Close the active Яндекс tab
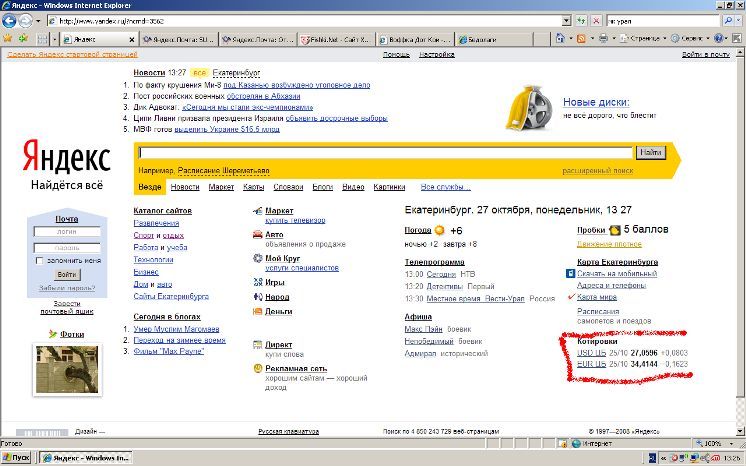Viewport: 746px width, 466px height. [x=131, y=40]
